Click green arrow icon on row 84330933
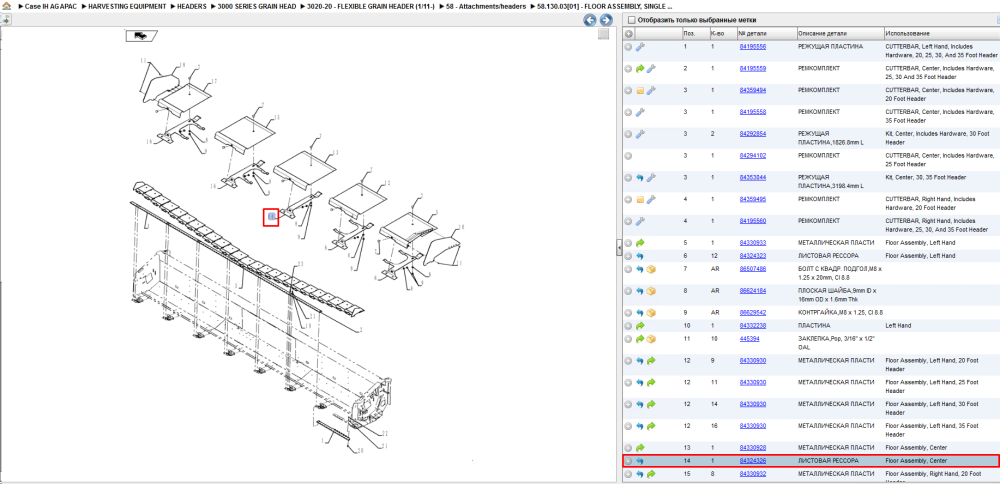The width and height of the screenshot is (1000, 484). pyautogui.click(x=640, y=243)
